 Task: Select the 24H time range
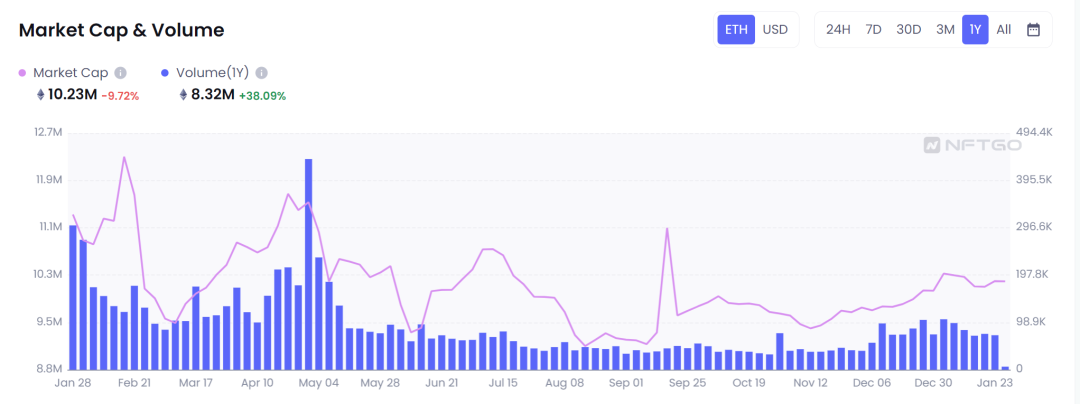(838, 29)
